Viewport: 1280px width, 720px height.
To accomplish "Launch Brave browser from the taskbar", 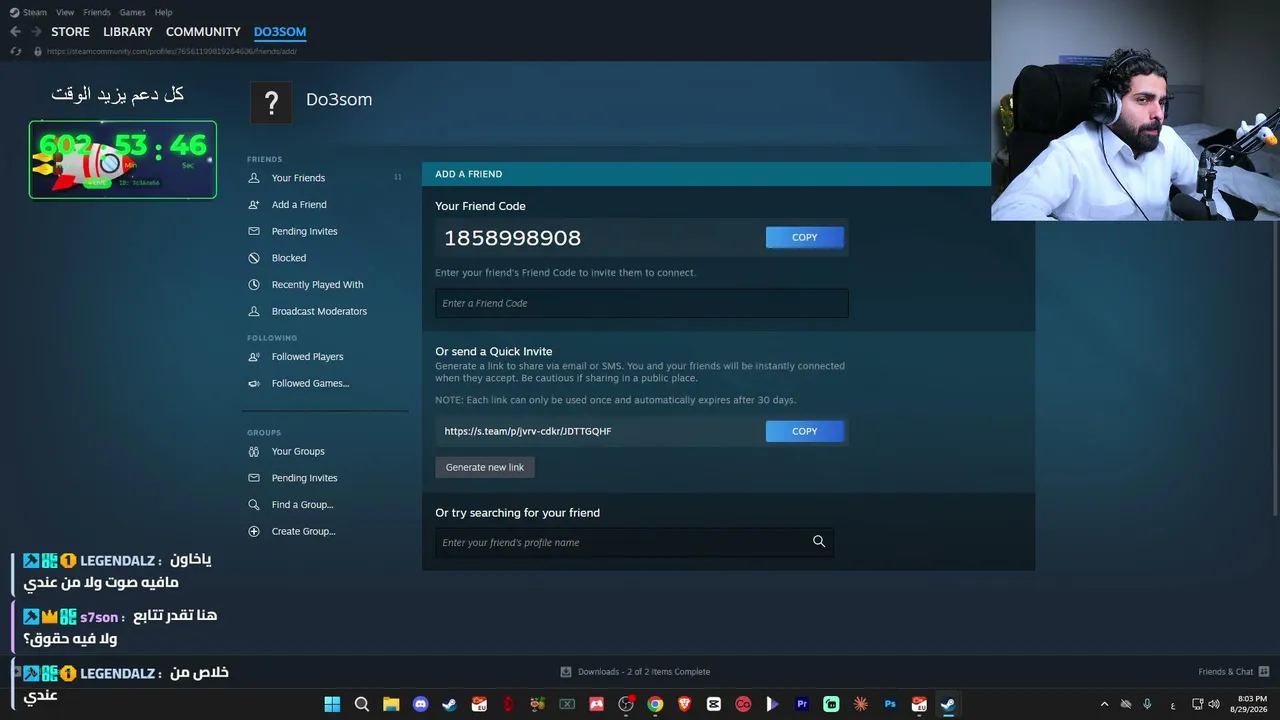I will click(x=684, y=704).
